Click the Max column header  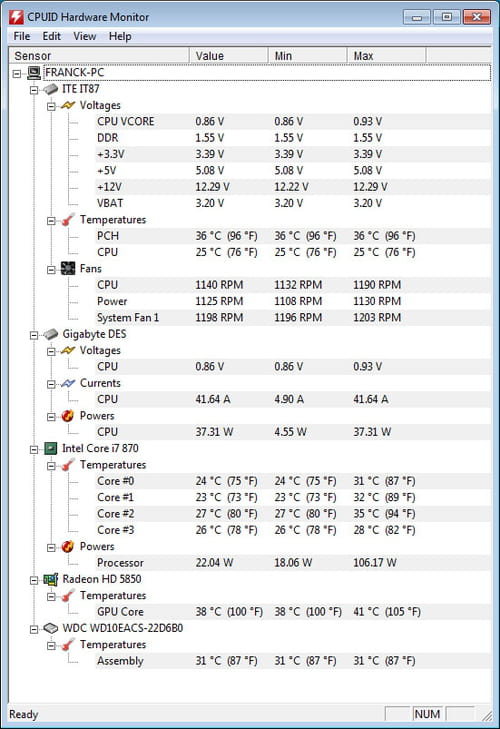(386, 56)
